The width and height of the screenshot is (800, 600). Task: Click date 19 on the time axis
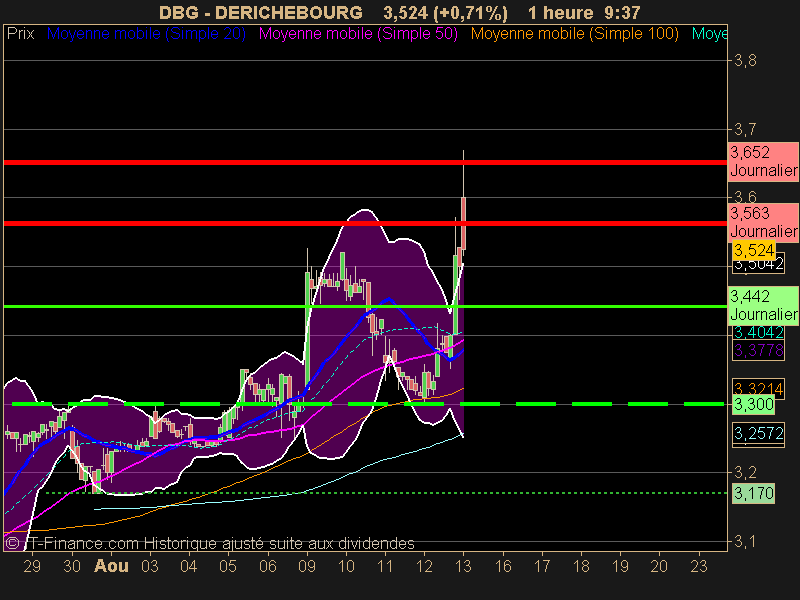tap(620, 566)
